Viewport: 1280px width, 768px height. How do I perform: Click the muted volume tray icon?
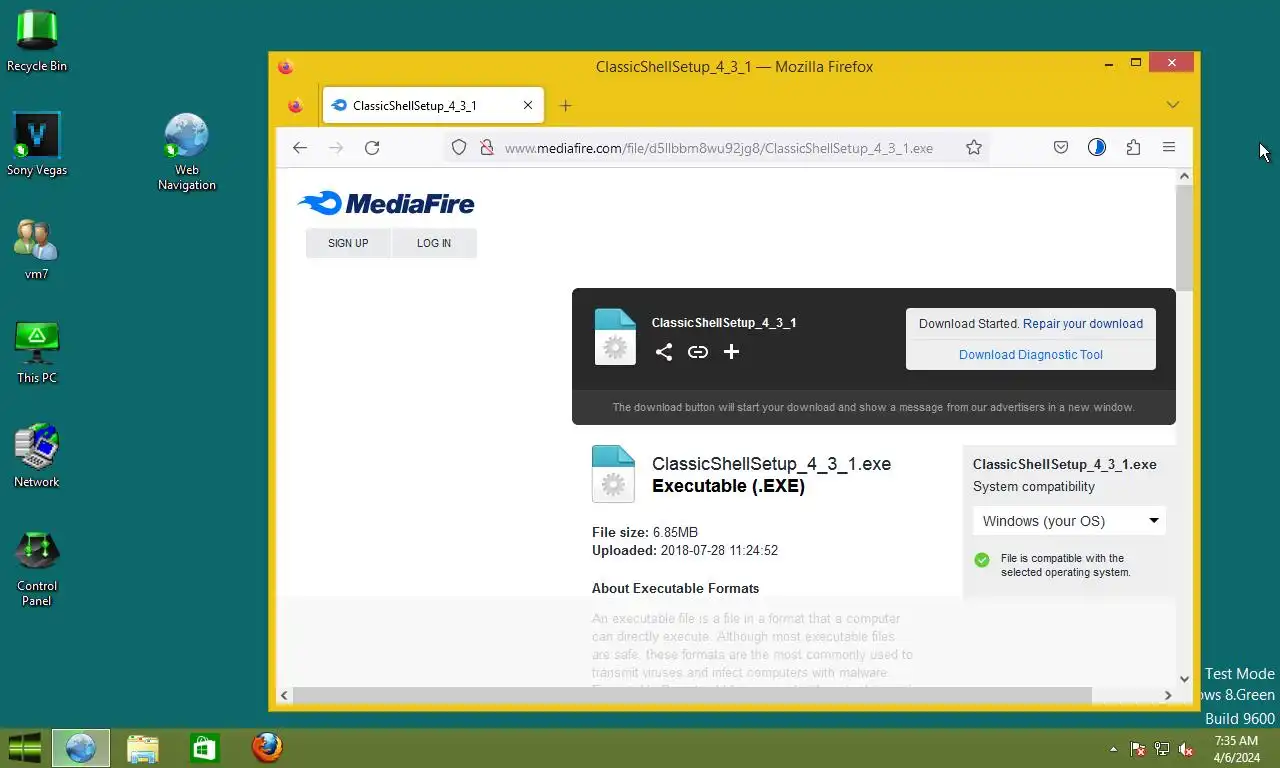(1186, 749)
